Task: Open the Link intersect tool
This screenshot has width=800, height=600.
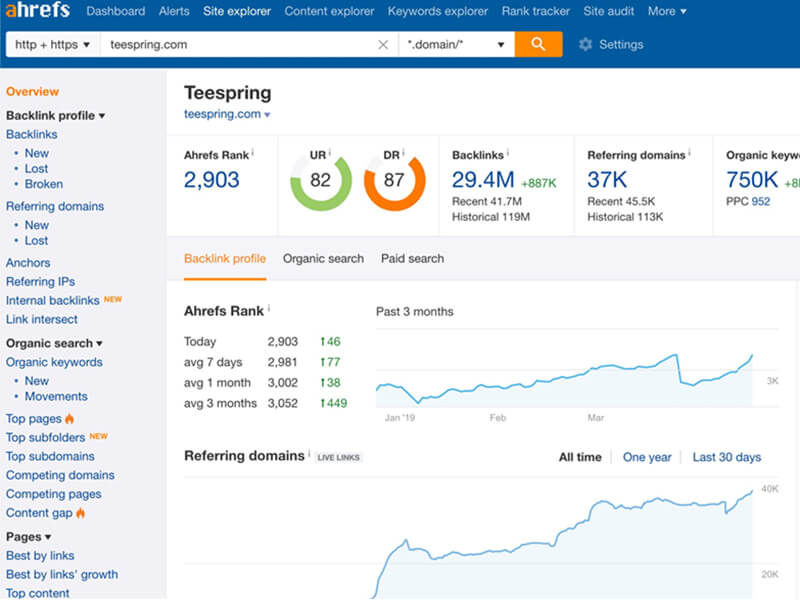Action: (x=42, y=319)
